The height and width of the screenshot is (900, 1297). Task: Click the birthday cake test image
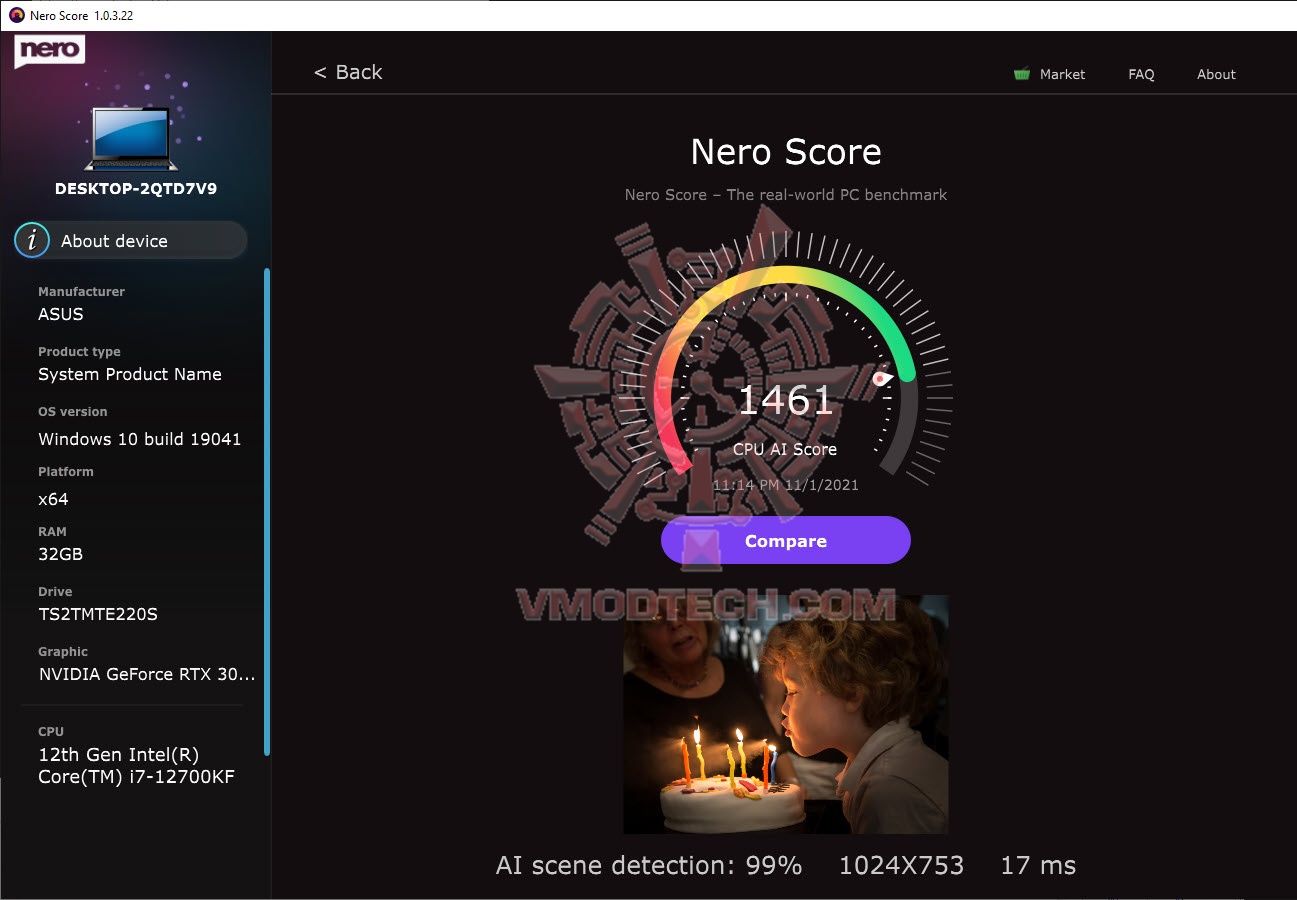[785, 714]
